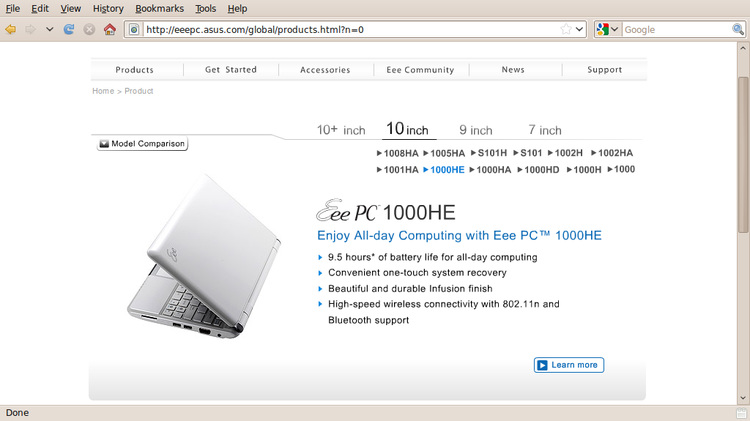Select the 1000HA model
This screenshot has height=421, width=750.
(490, 170)
